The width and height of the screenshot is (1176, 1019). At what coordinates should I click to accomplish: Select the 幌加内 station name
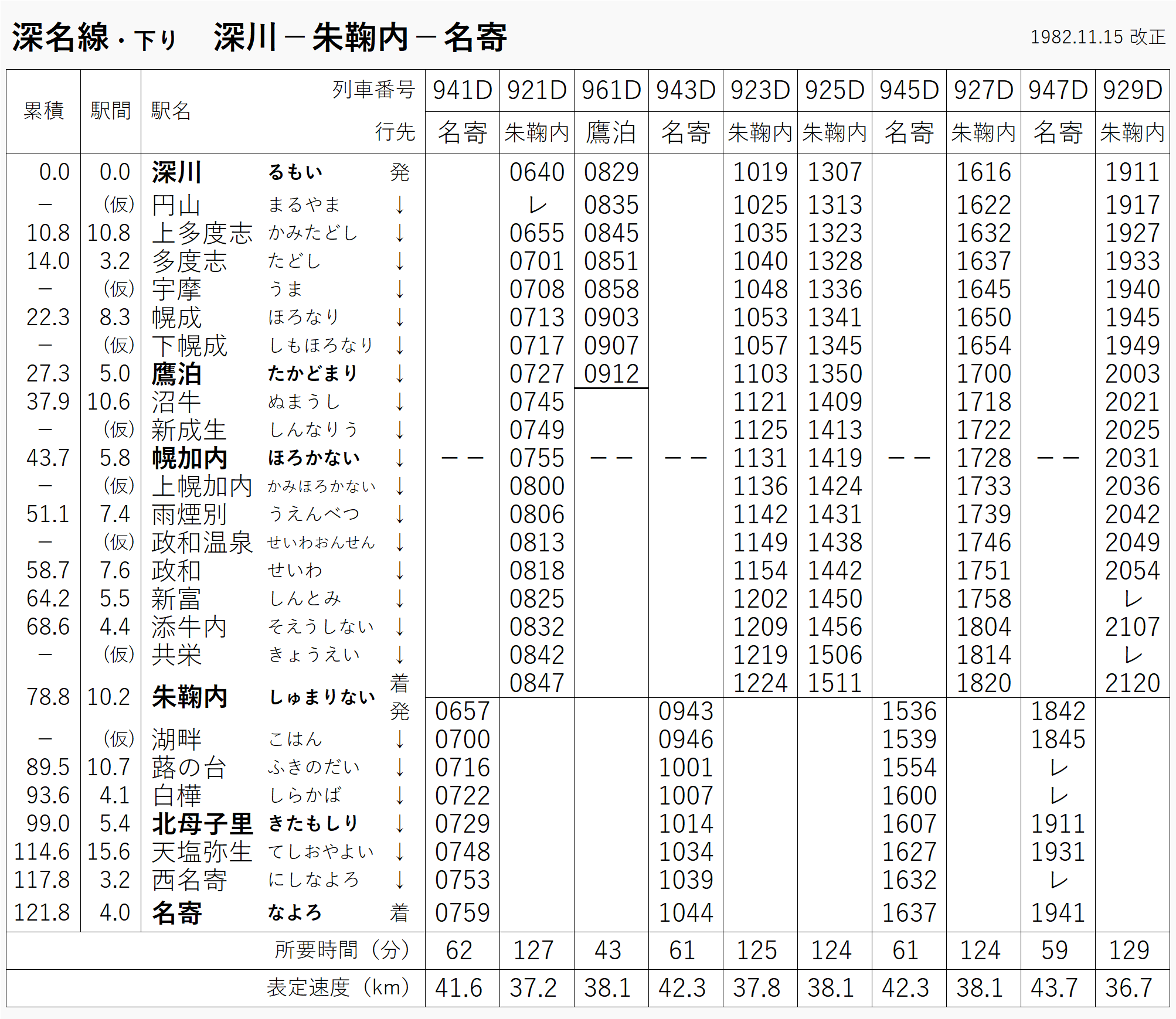click(189, 458)
